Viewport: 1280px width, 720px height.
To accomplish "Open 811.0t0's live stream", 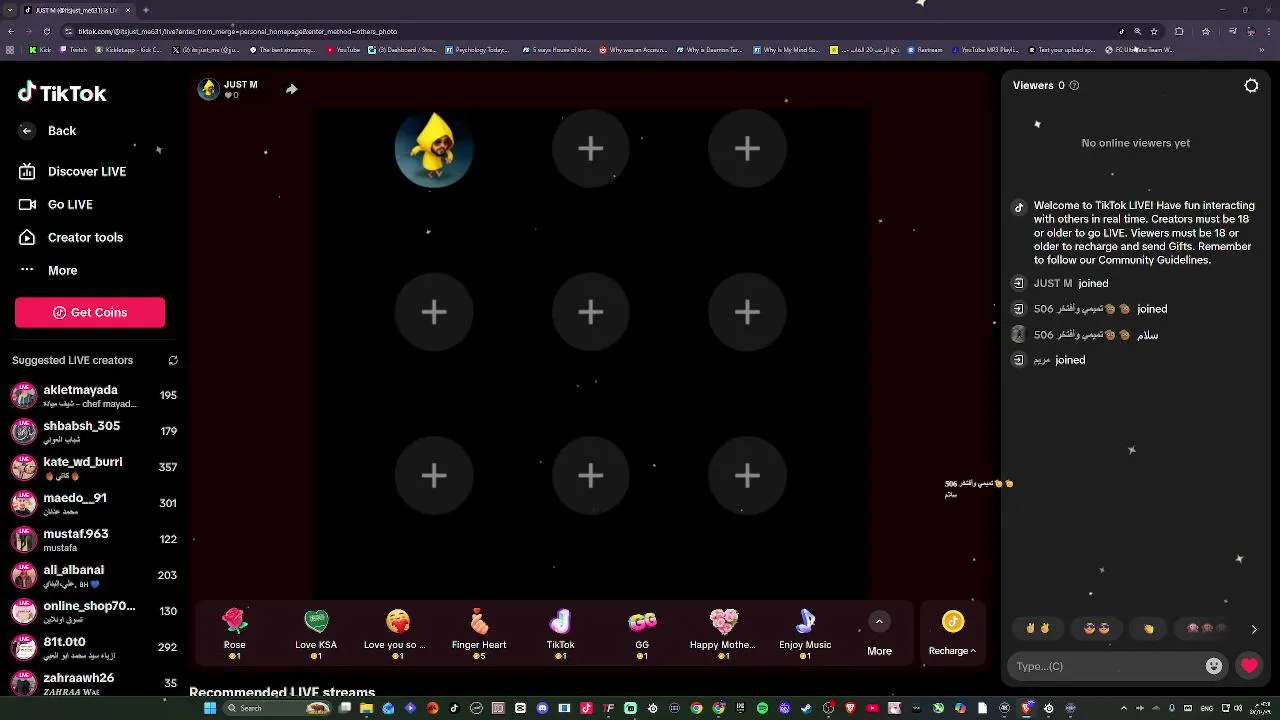I will (94, 648).
